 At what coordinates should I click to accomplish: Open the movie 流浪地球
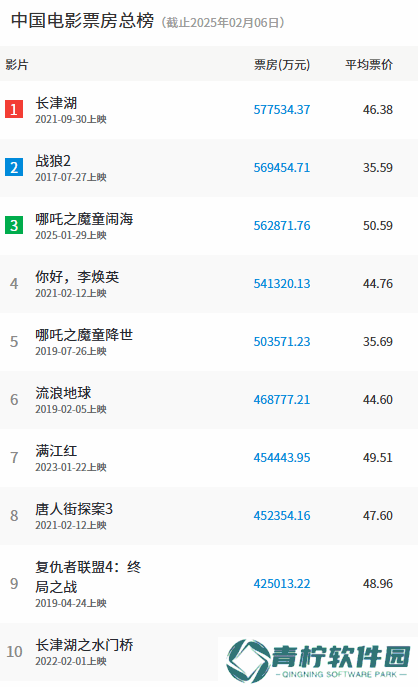63,393
